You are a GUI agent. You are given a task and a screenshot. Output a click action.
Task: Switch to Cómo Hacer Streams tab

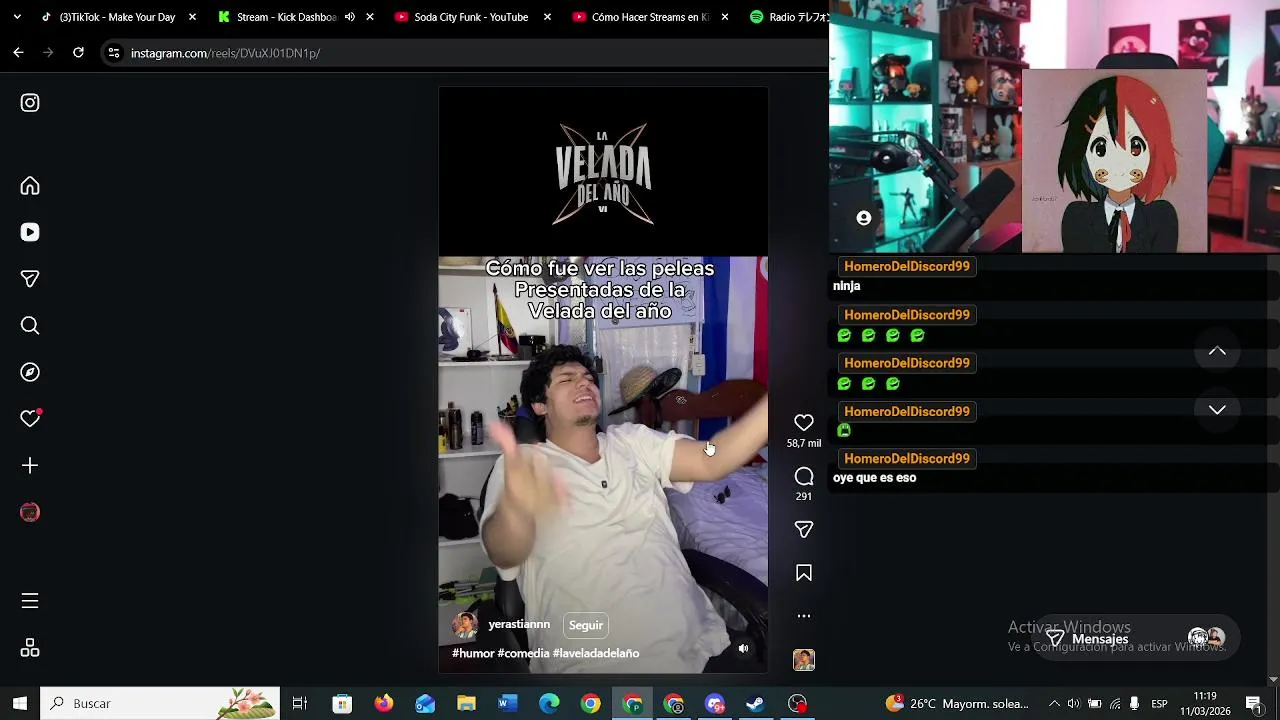click(650, 17)
